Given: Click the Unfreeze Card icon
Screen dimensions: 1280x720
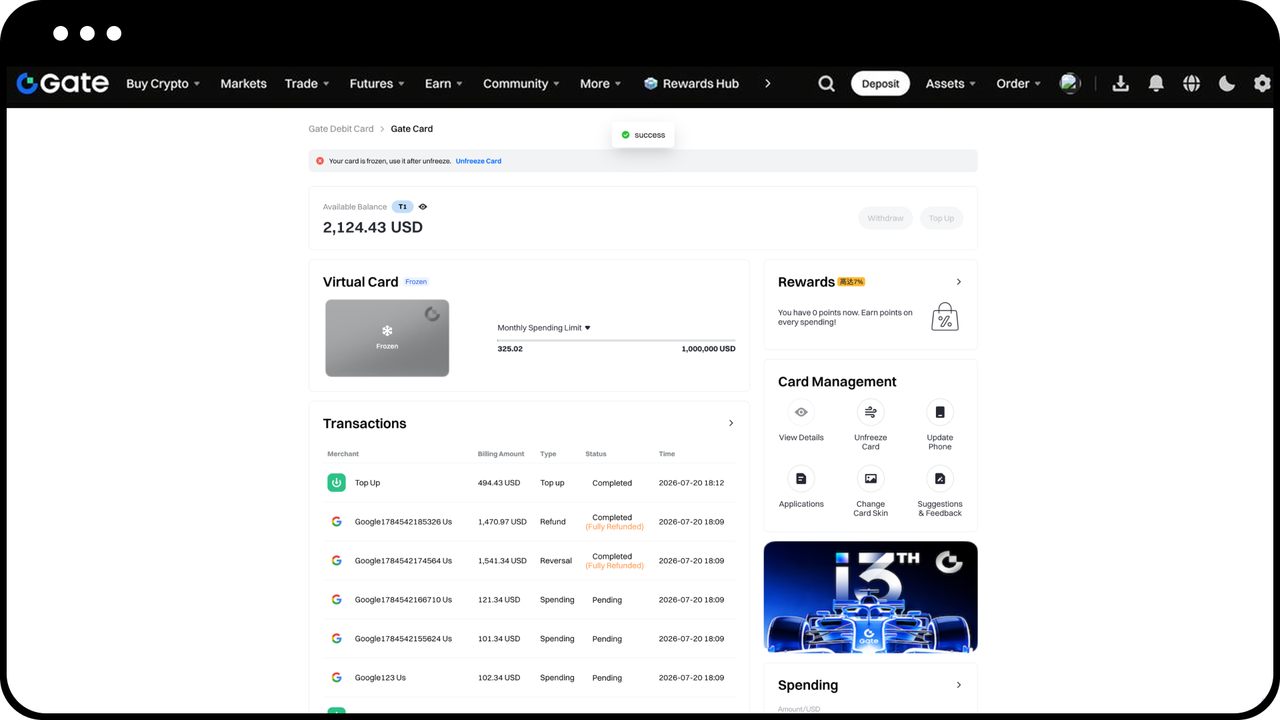Looking at the screenshot, I should click(870, 412).
